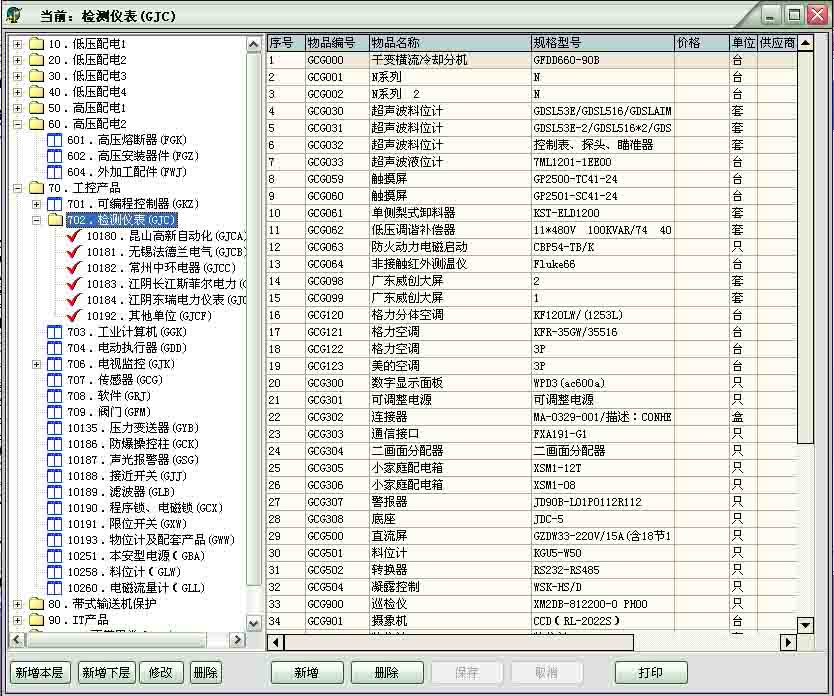Click the 规格型号 column header
Screen dimensions: 834x696
pos(602,43)
